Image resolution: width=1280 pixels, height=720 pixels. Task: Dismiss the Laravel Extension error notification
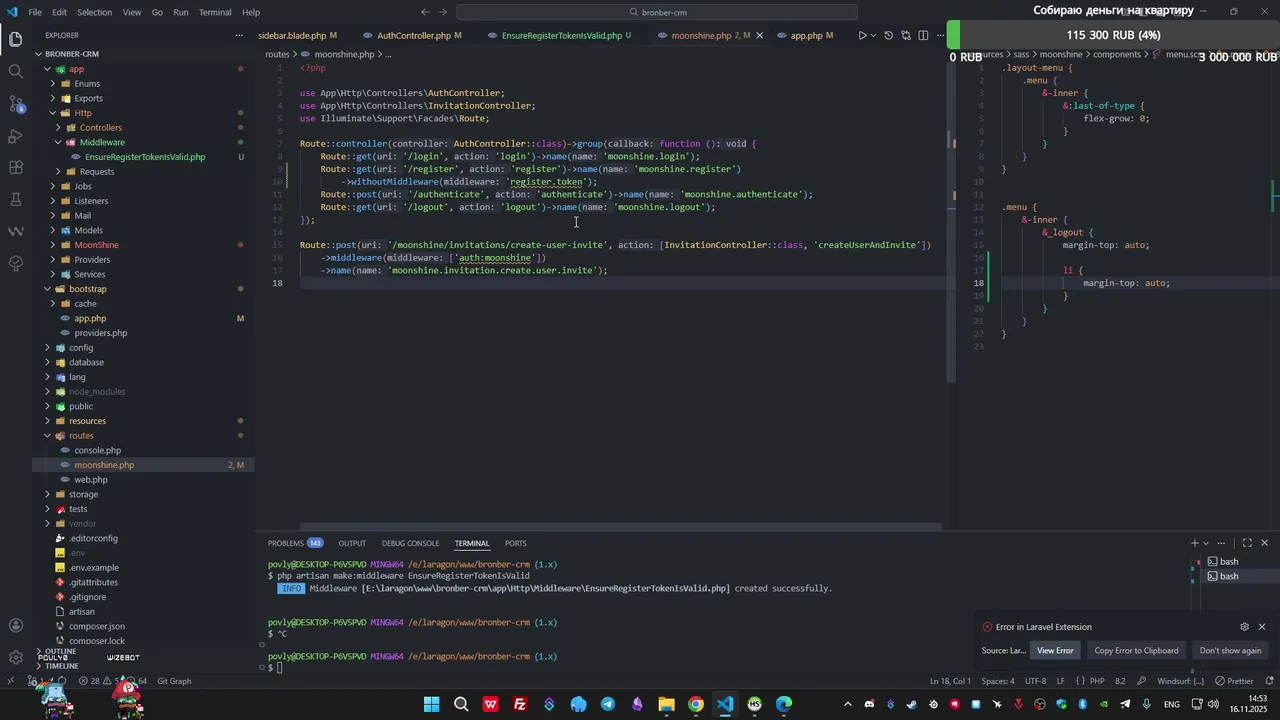tap(1262, 627)
